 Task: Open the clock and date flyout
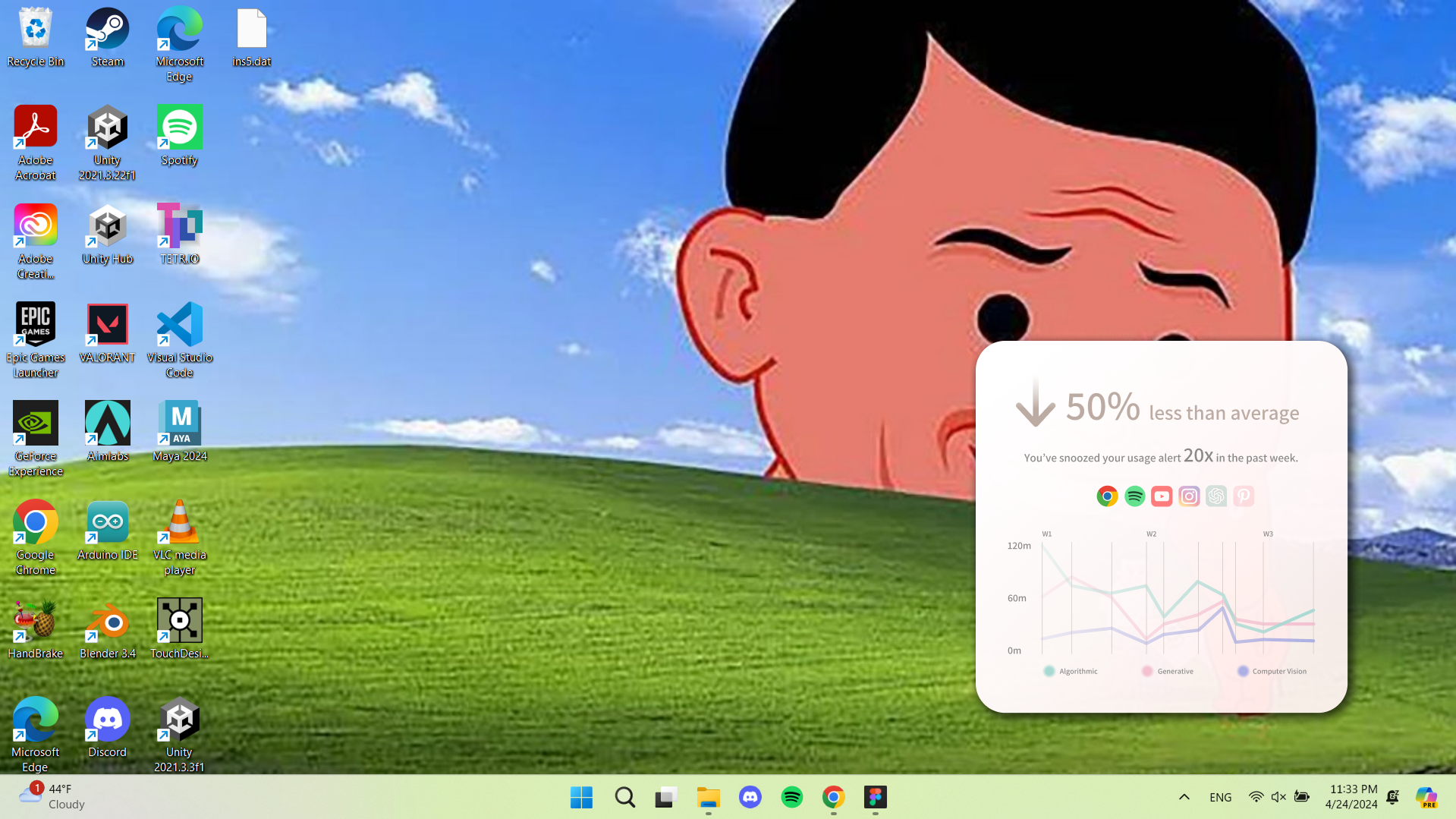tap(1351, 797)
